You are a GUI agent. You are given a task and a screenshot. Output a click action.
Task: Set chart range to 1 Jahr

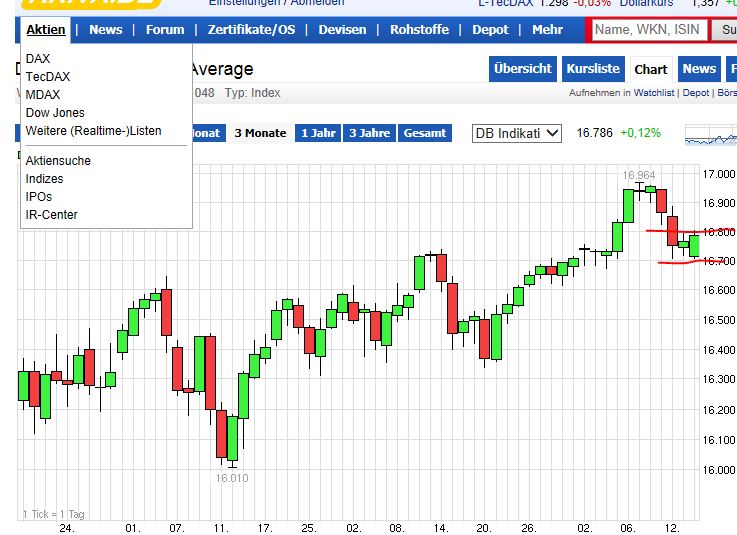click(318, 133)
